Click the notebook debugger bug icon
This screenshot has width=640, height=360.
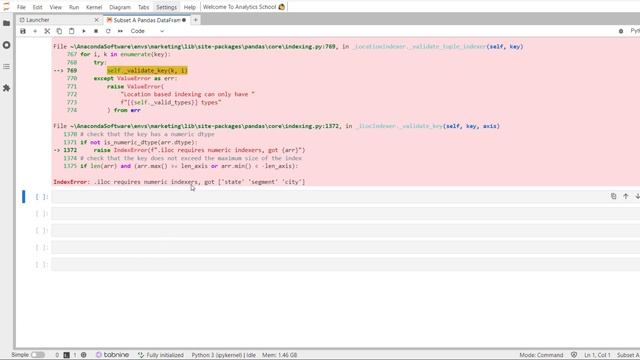pyautogui.click(x=621, y=31)
